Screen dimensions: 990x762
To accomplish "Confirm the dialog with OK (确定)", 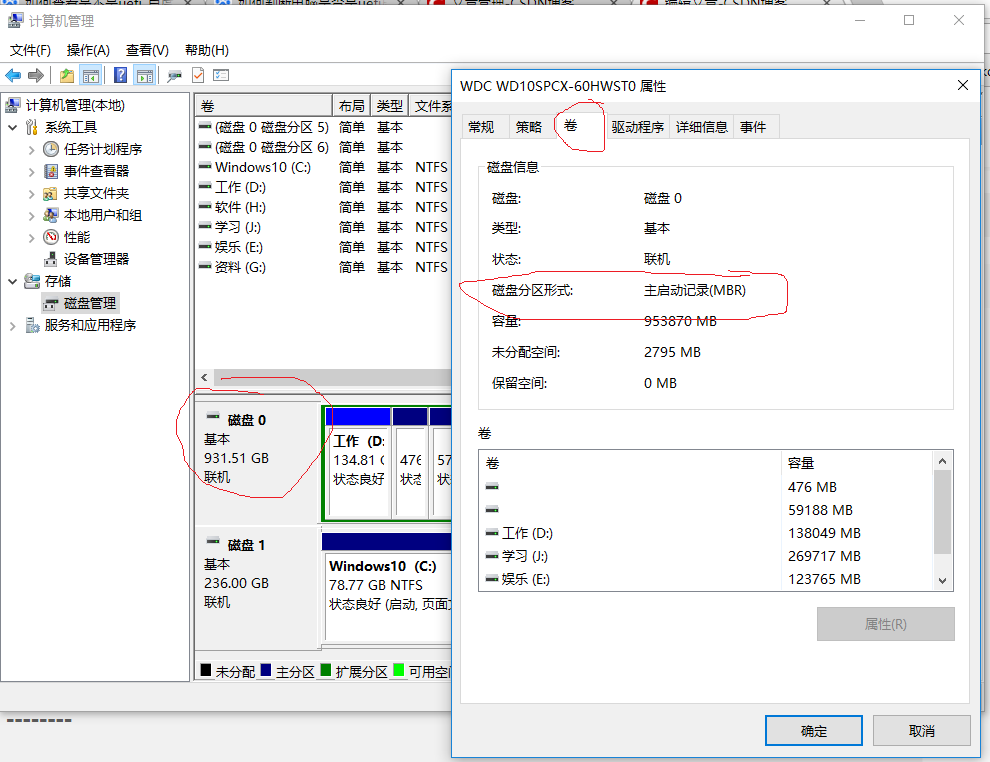I will (x=814, y=730).
